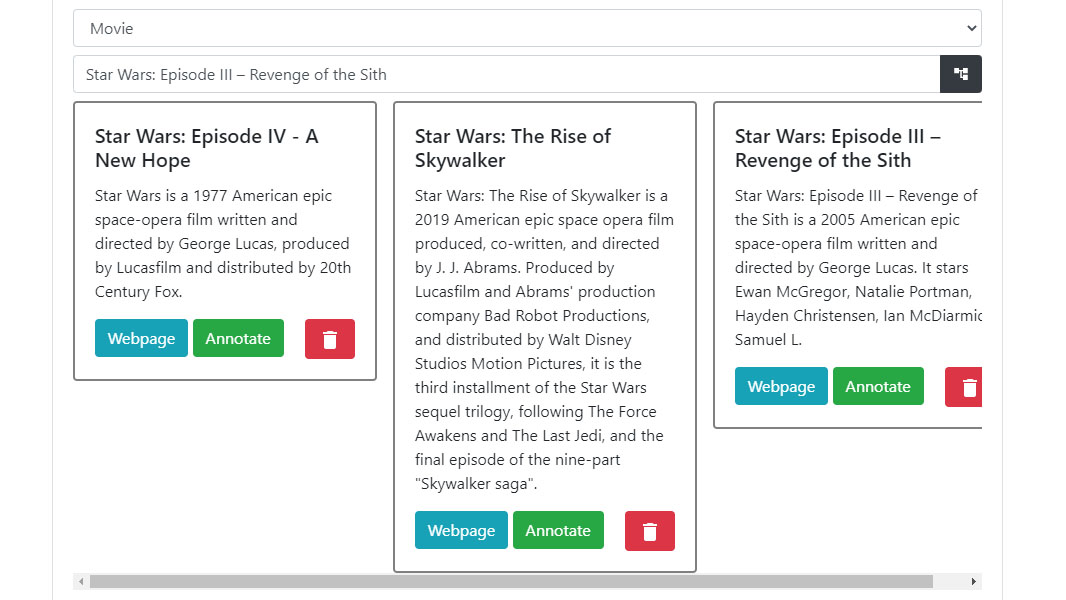Annotate Star Wars Episode IV A New Hope
The height and width of the screenshot is (600, 1066).
[x=238, y=338]
